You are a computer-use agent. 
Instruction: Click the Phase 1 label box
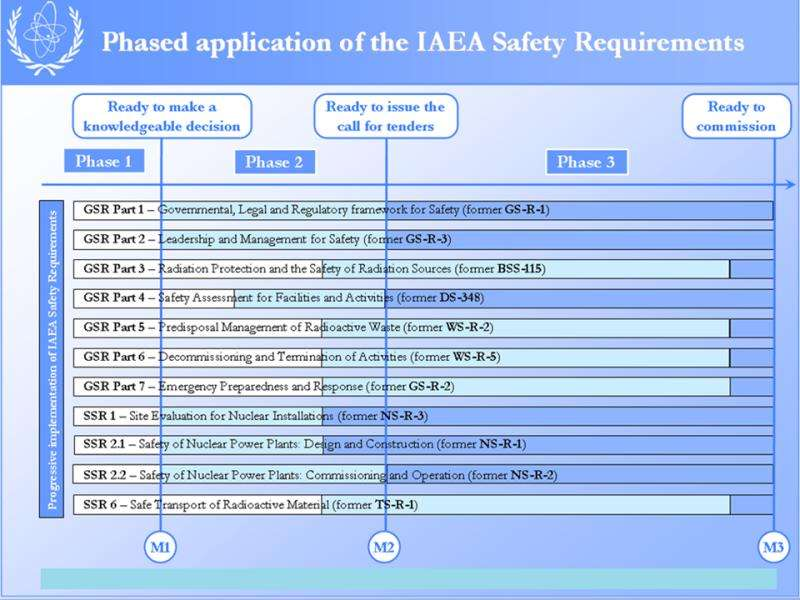point(104,162)
